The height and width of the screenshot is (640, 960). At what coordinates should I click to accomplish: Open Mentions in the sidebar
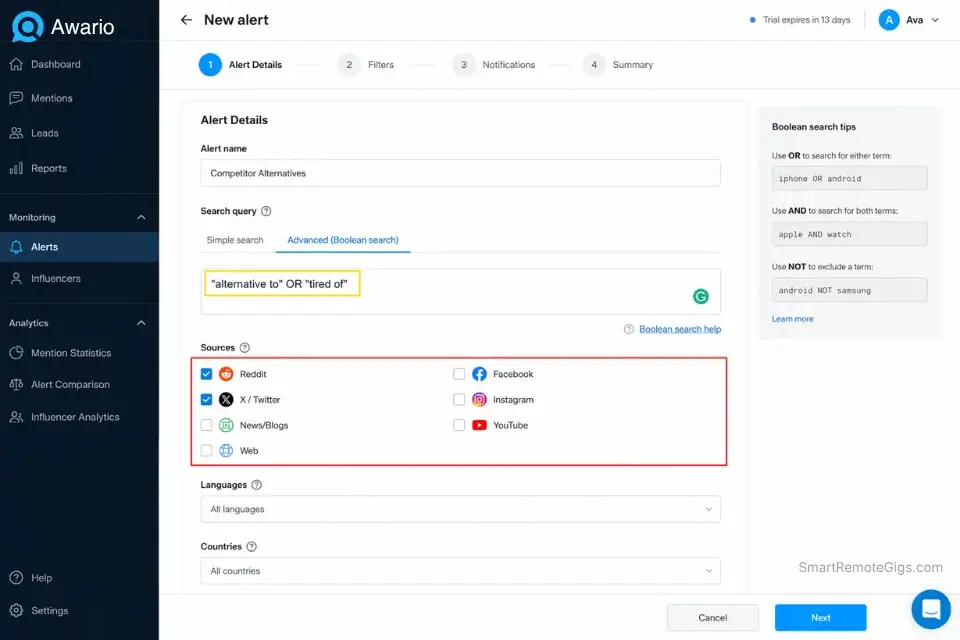pos(51,98)
